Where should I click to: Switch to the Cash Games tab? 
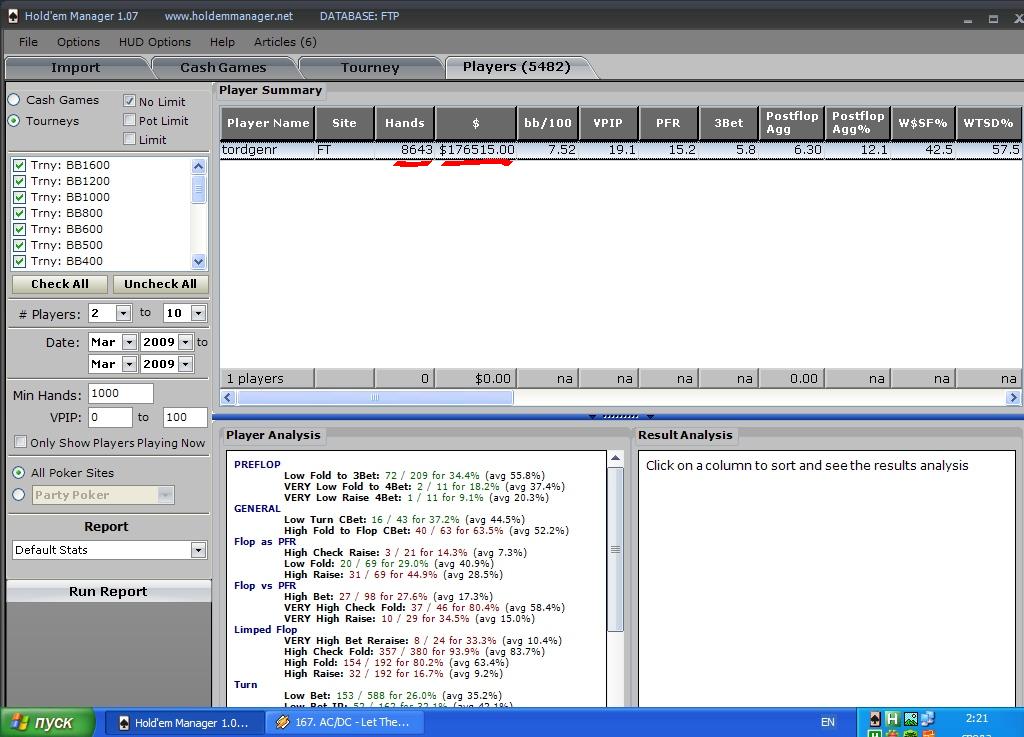(x=222, y=67)
